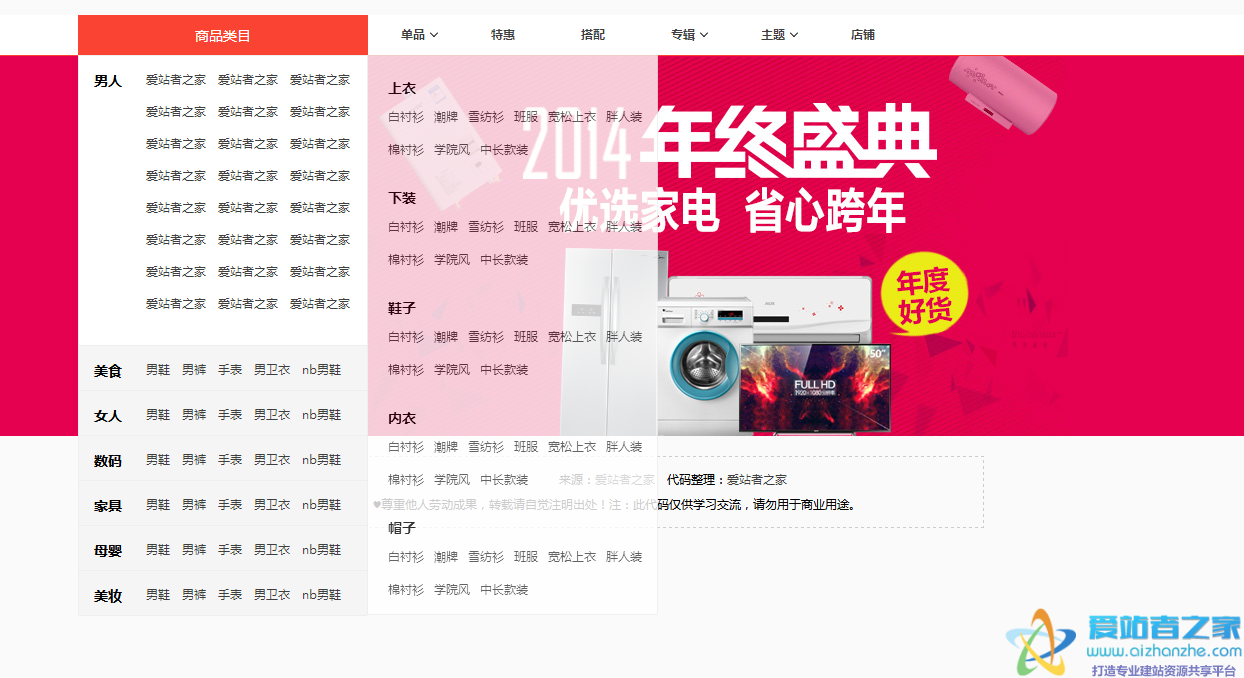Open 雪纺衫 under 帽子
Viewport: 1244px width, 678px height.
[x=486, y=557]
